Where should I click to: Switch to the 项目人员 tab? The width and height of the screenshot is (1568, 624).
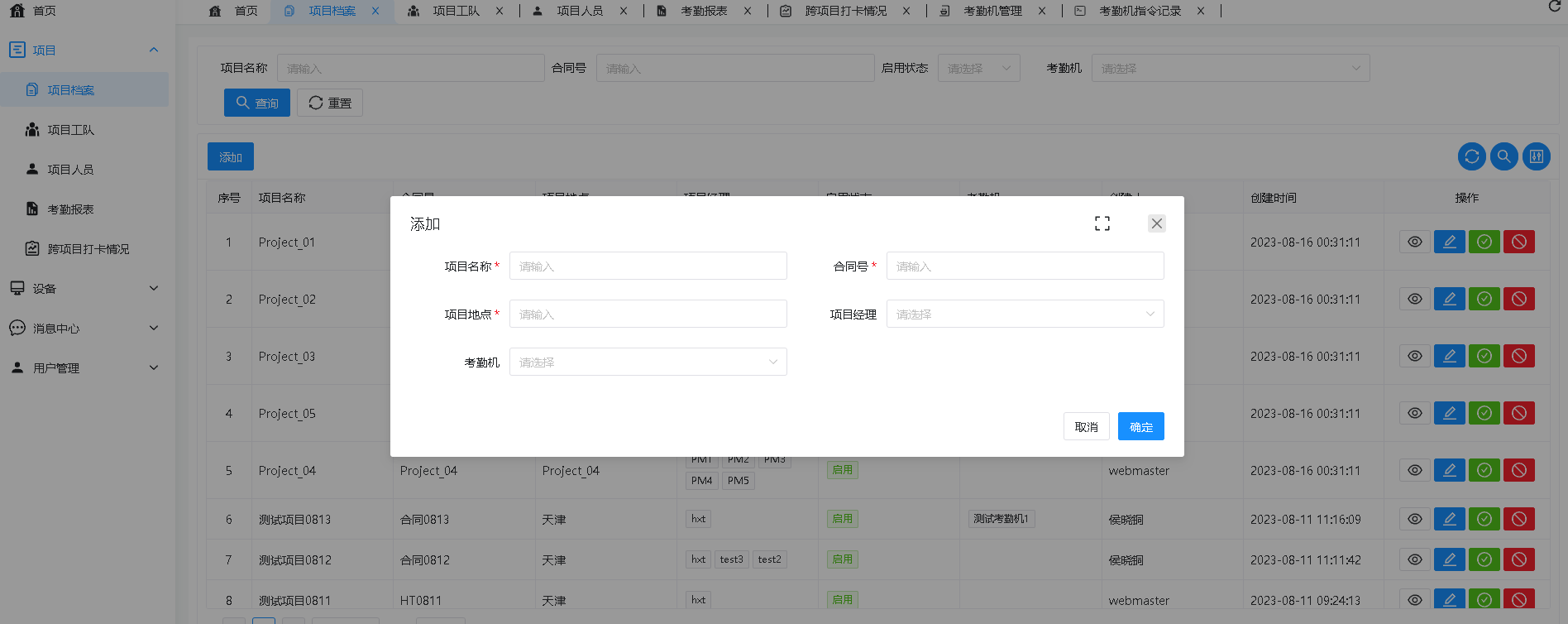(580, 11)
